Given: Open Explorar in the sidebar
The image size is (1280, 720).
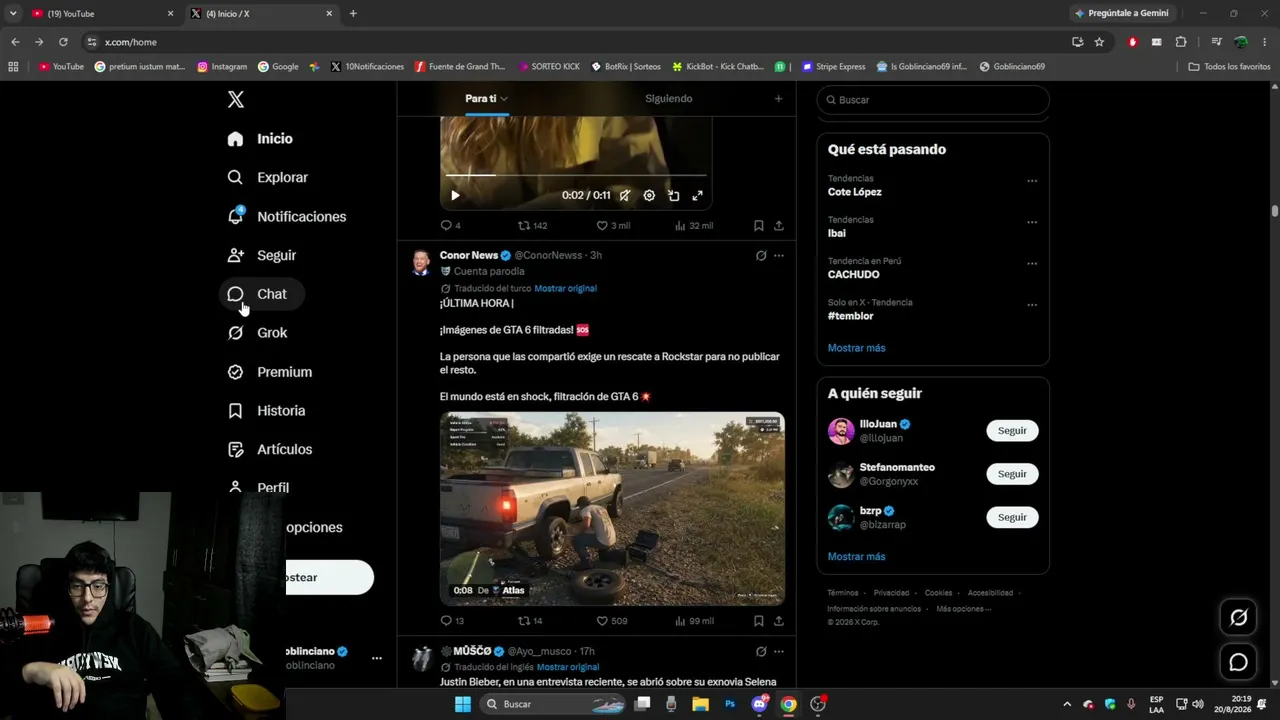Looking at the screenshot, I should (x=268, y=178).
